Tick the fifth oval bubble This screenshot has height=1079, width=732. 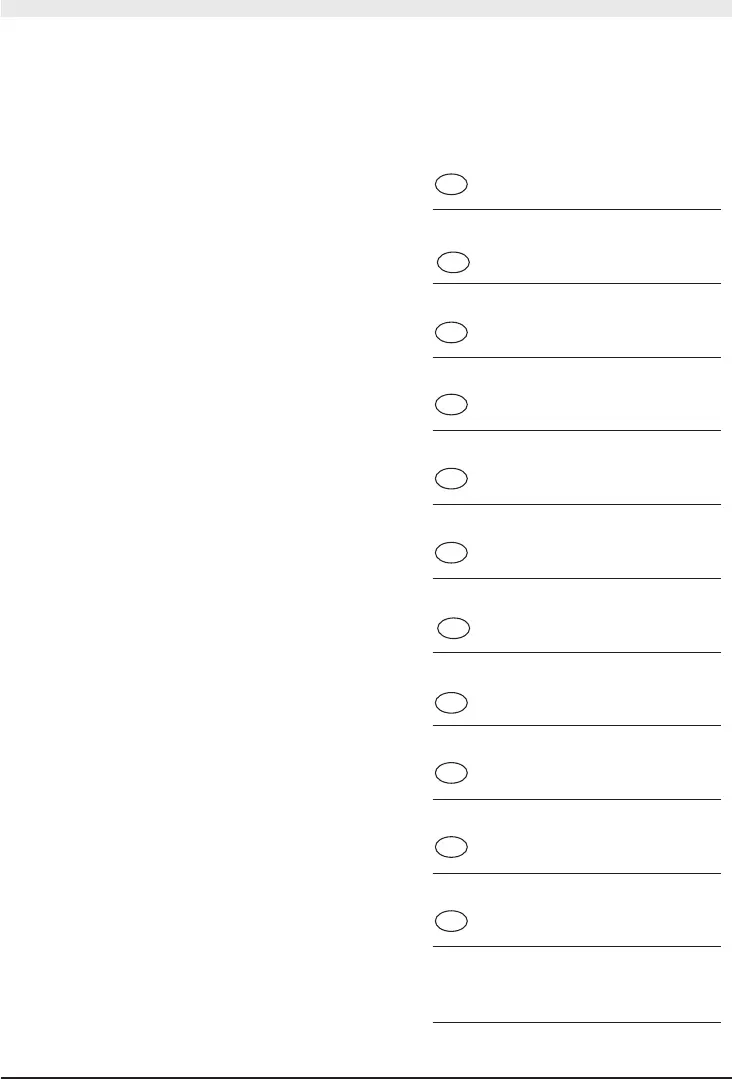pyautogui.click(x=451, y=478)
